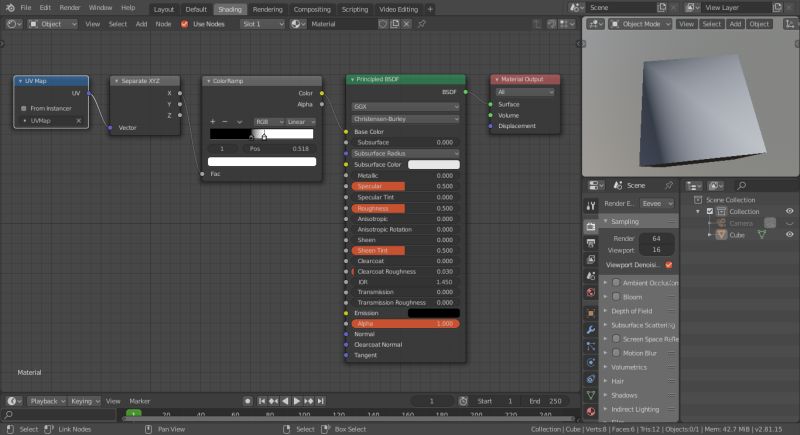Switch to the Compositing workspace tab
This screenshot has height=435, width=800.
(312, 9)
